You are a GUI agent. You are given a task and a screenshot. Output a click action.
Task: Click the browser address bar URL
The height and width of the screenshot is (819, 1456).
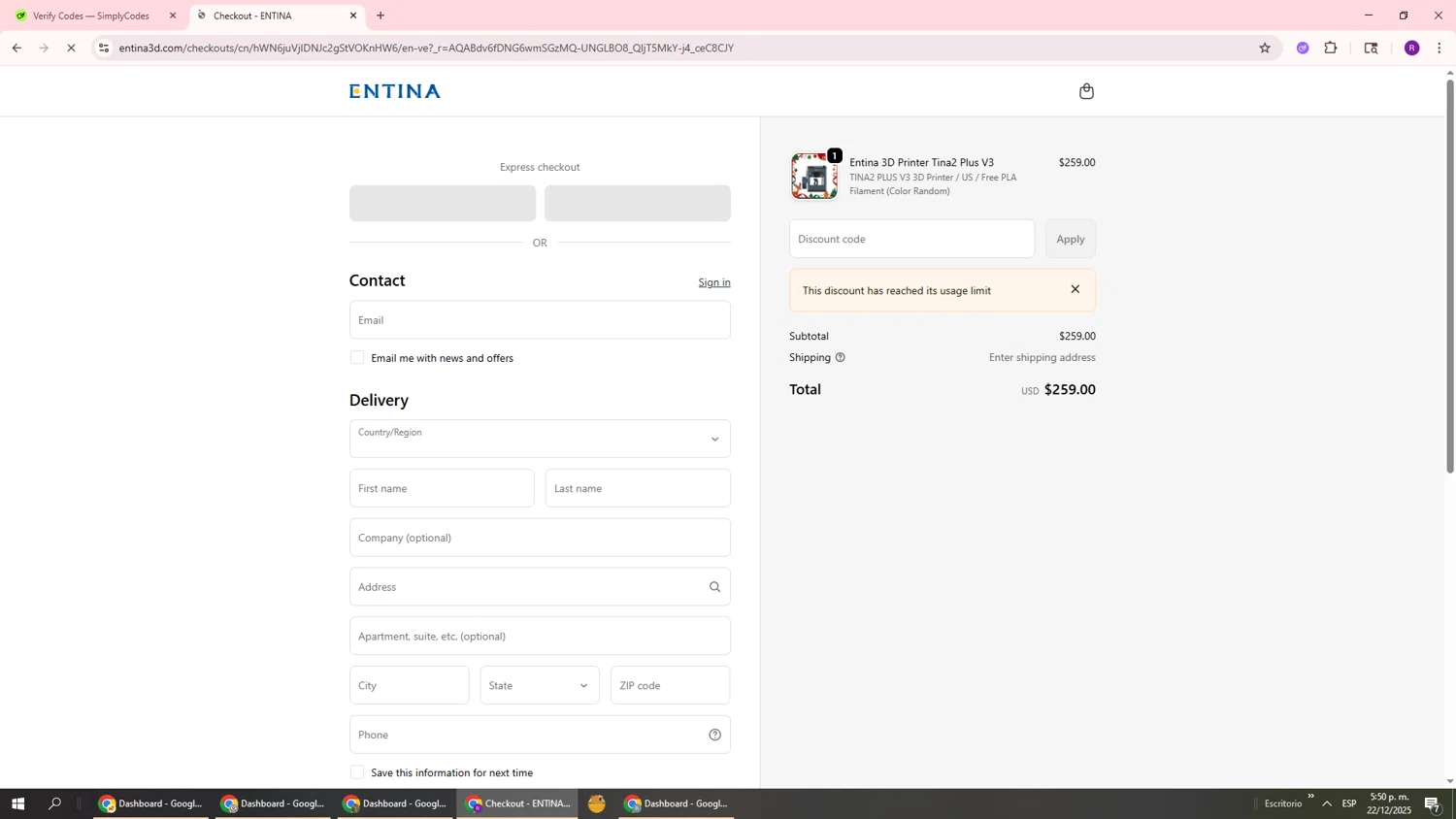[x=426, y=48]
